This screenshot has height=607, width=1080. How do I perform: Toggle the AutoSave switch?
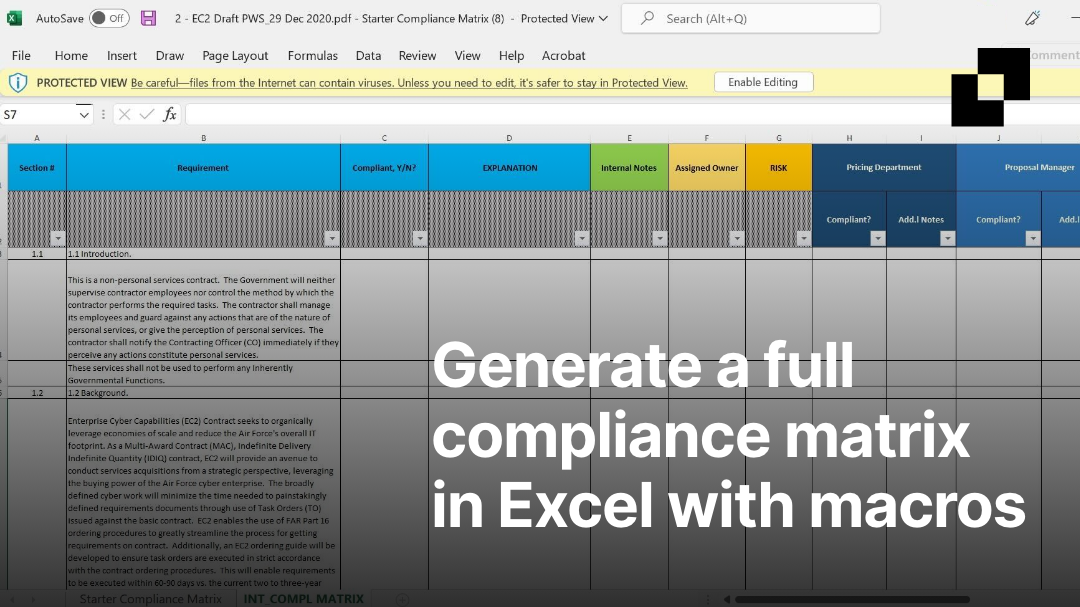coord(108,18)
